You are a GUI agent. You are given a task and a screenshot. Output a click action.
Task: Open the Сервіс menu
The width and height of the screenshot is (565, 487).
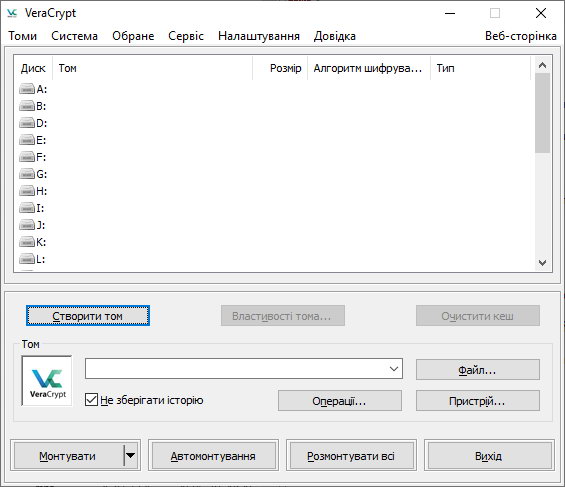[186, 36]
